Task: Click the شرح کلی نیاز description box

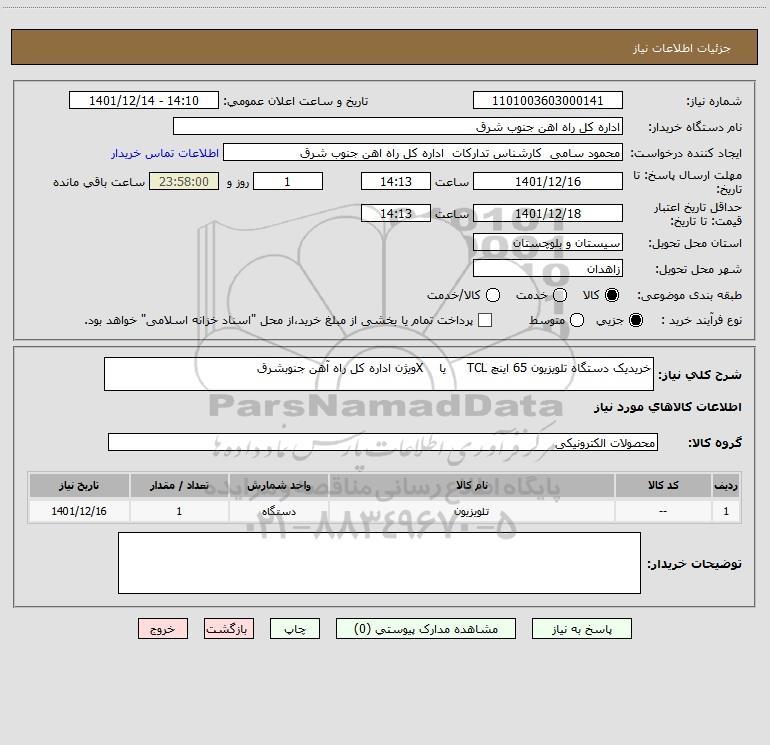Action: click(379, 374)
